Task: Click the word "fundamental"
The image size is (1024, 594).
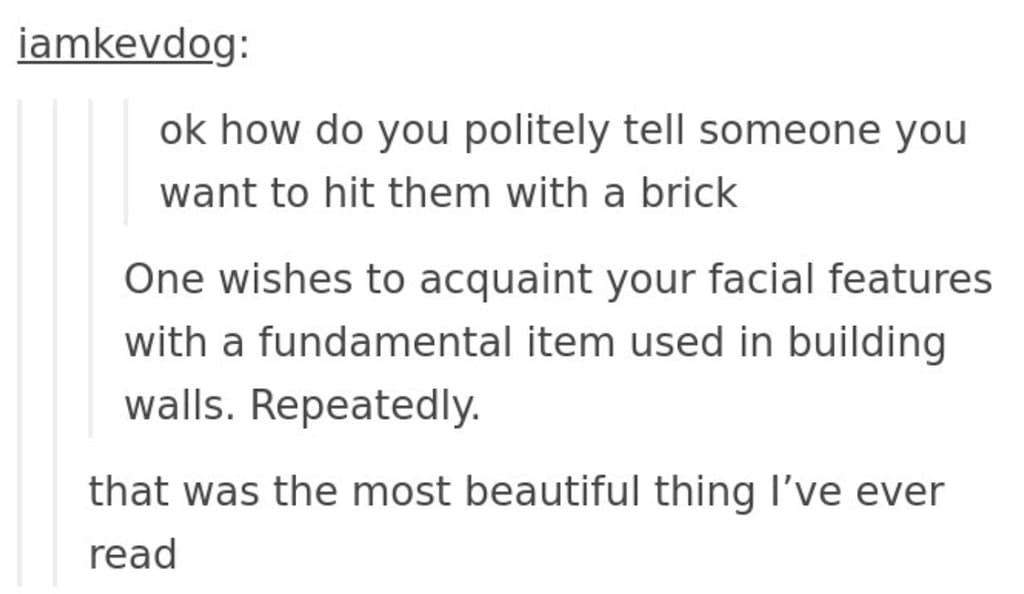Action: click(x=385, y=342)
